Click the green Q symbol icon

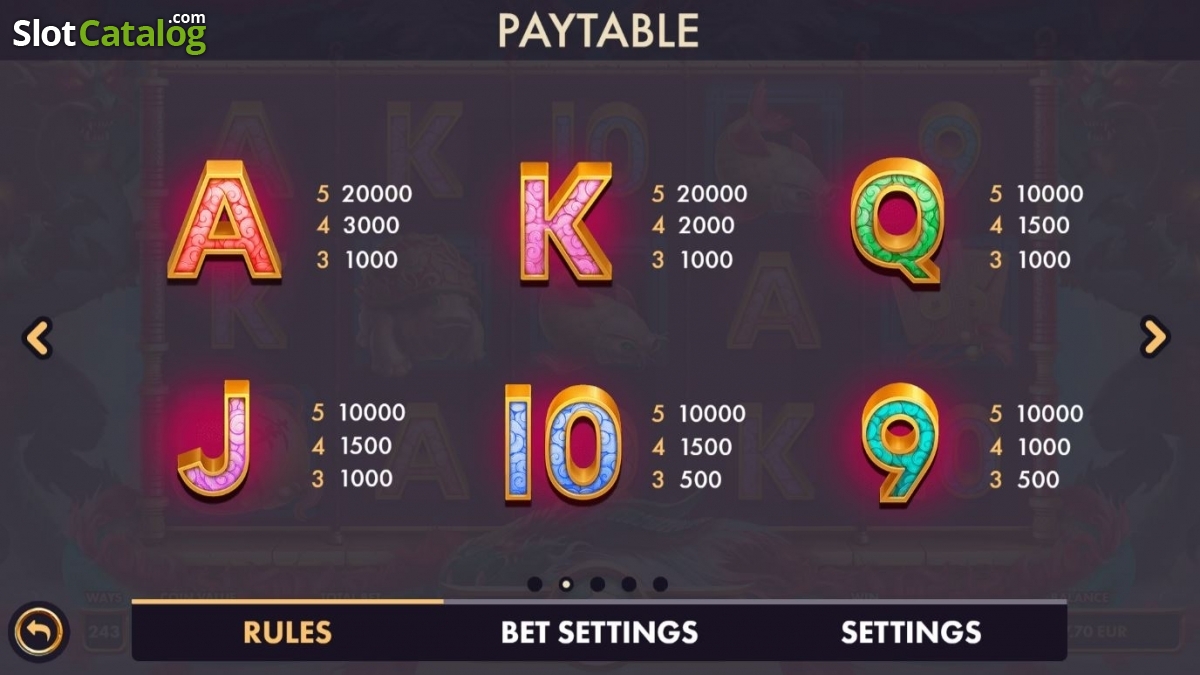click(899, 222)
